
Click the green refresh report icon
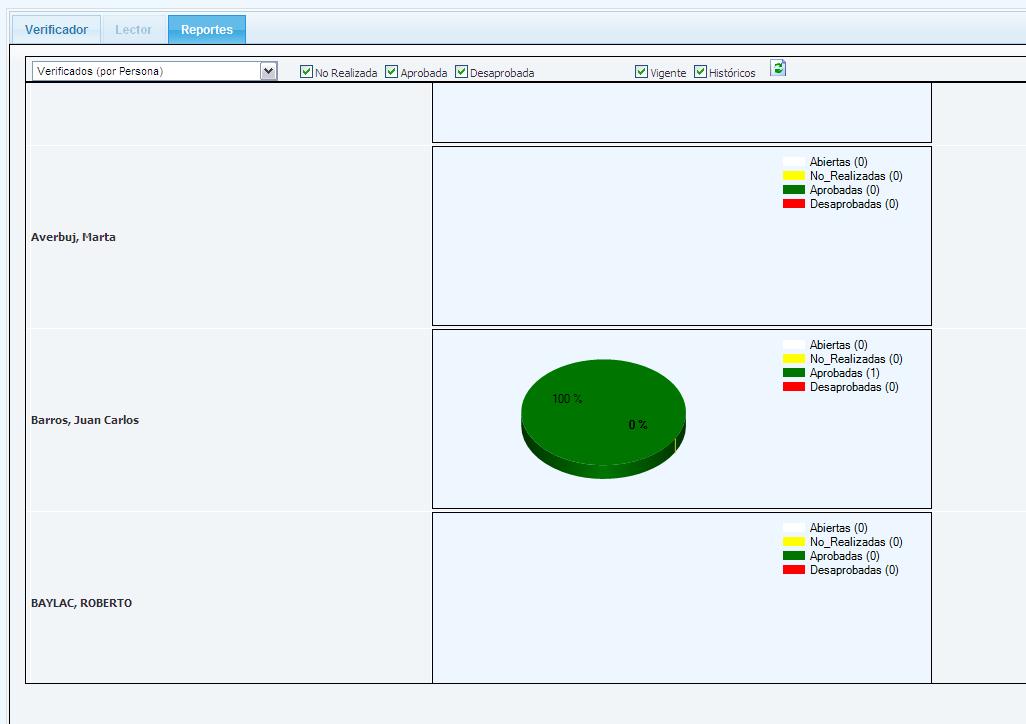[777, 68]
